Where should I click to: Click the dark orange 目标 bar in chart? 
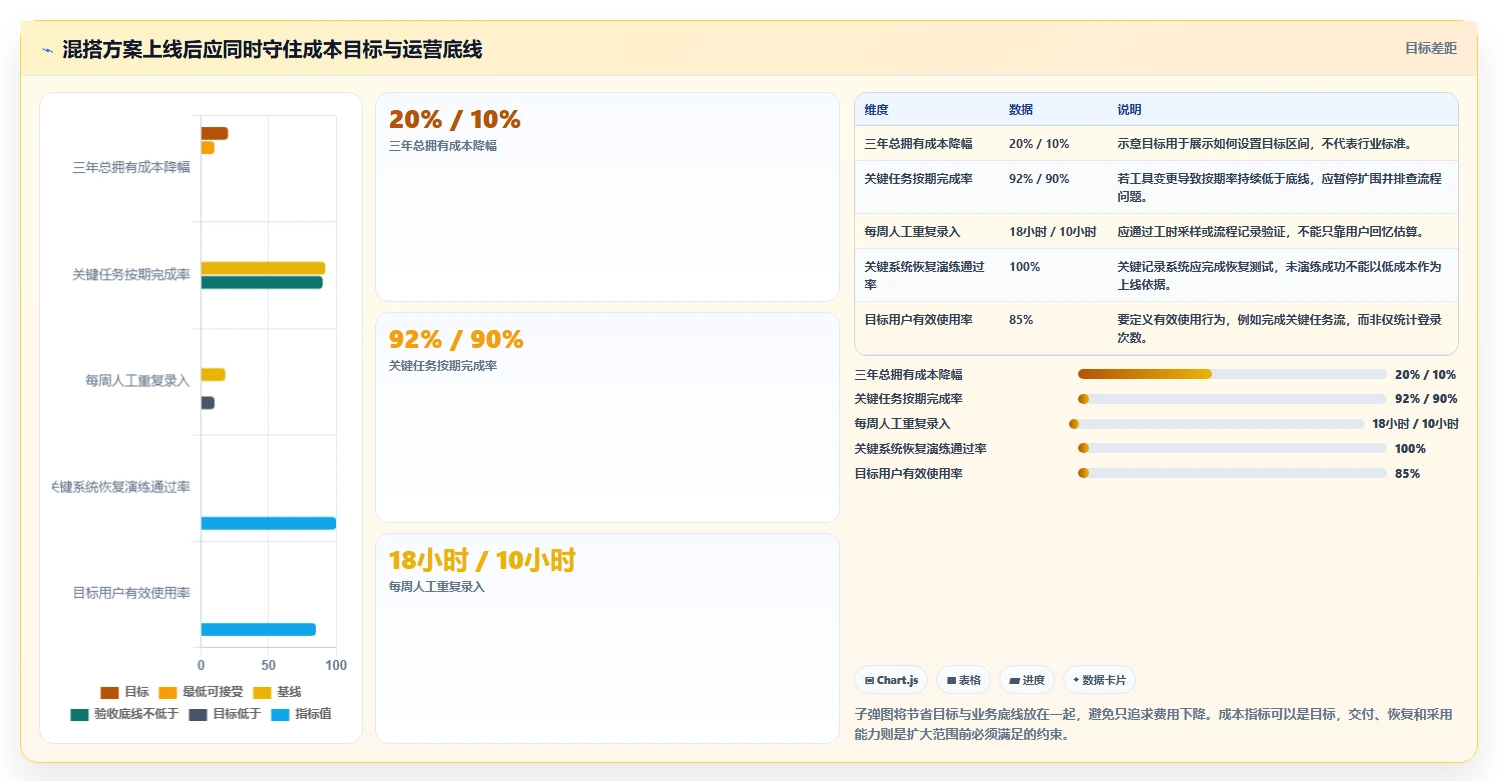(x=214, y=134)
